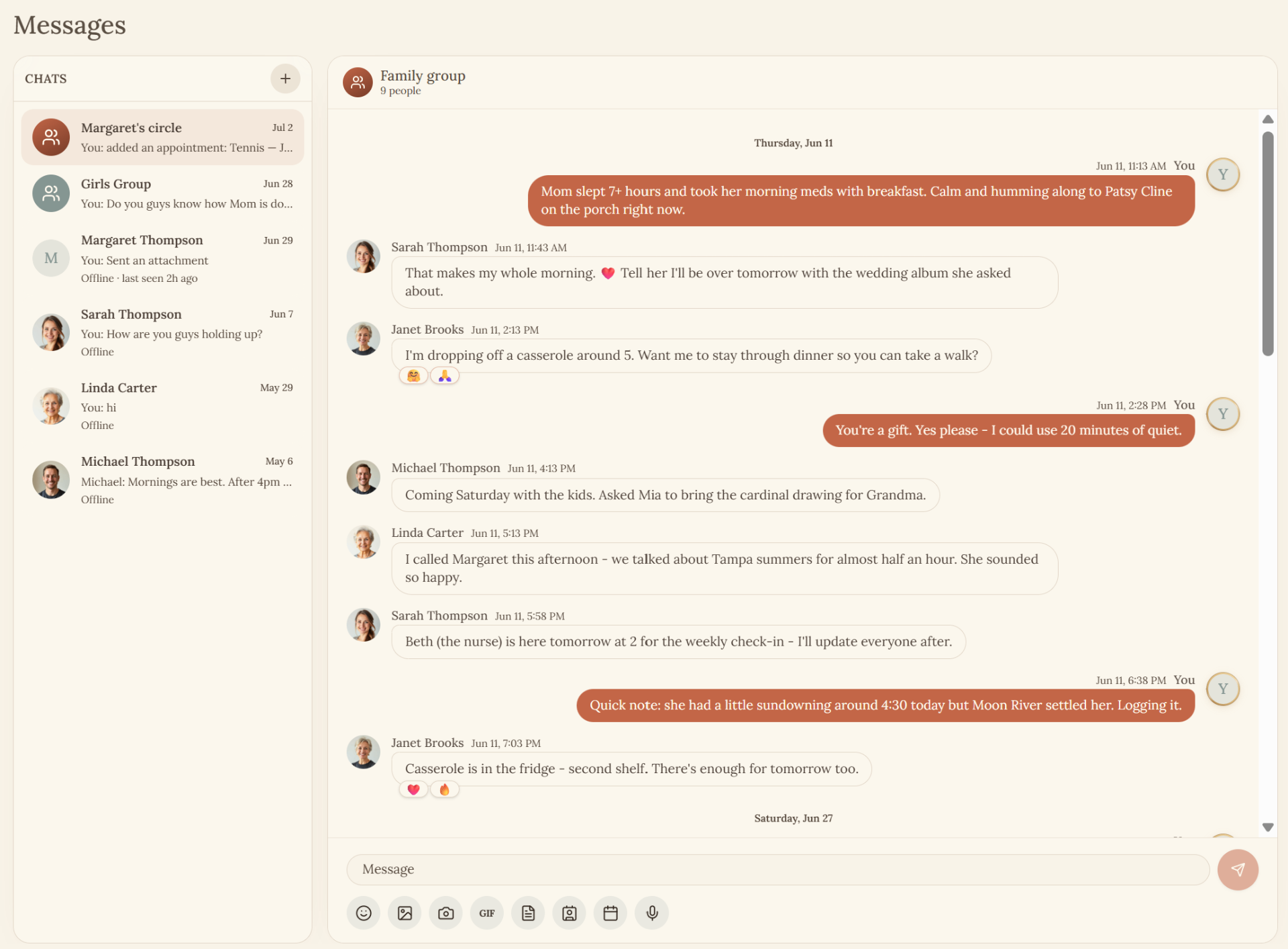Click the scroll down arrow of the conversation
Viewport: 1288px width, 949px height.
(1267, 828)
